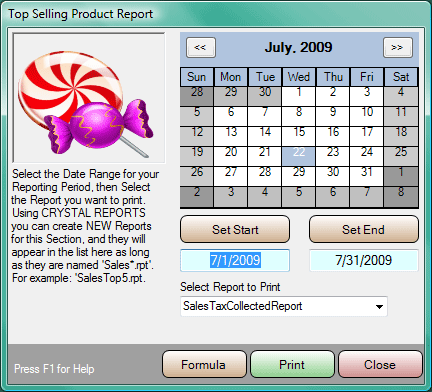Open the Formula editor button

point(204,364)
